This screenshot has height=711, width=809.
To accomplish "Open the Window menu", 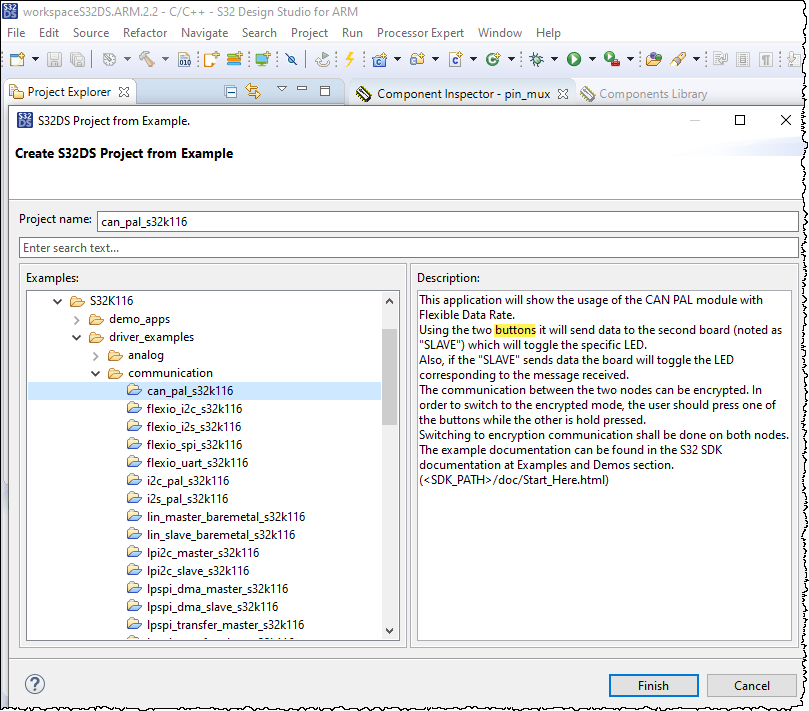I will coord(499,33).
